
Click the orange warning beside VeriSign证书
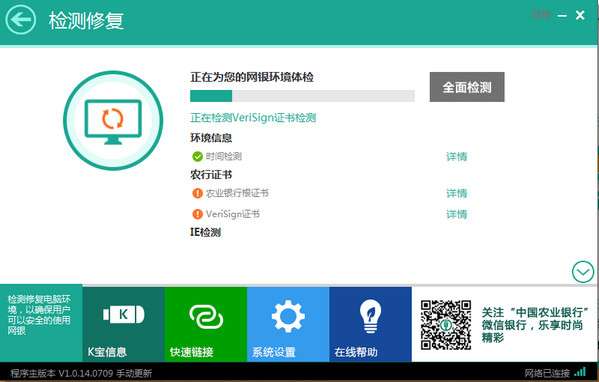pos(197,214)
